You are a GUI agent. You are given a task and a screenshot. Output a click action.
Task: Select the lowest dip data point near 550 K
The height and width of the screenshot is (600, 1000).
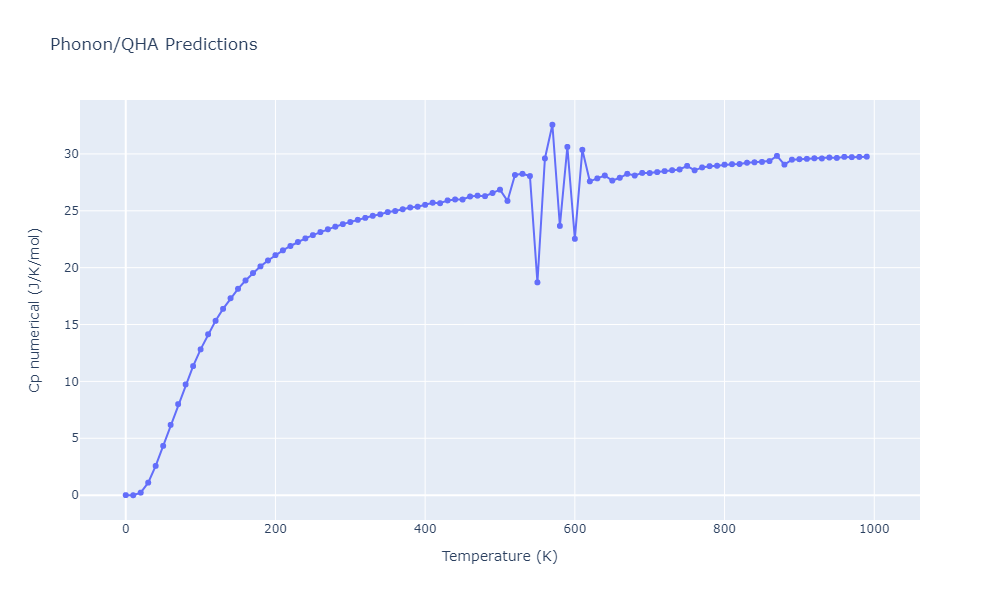(537, 282)
